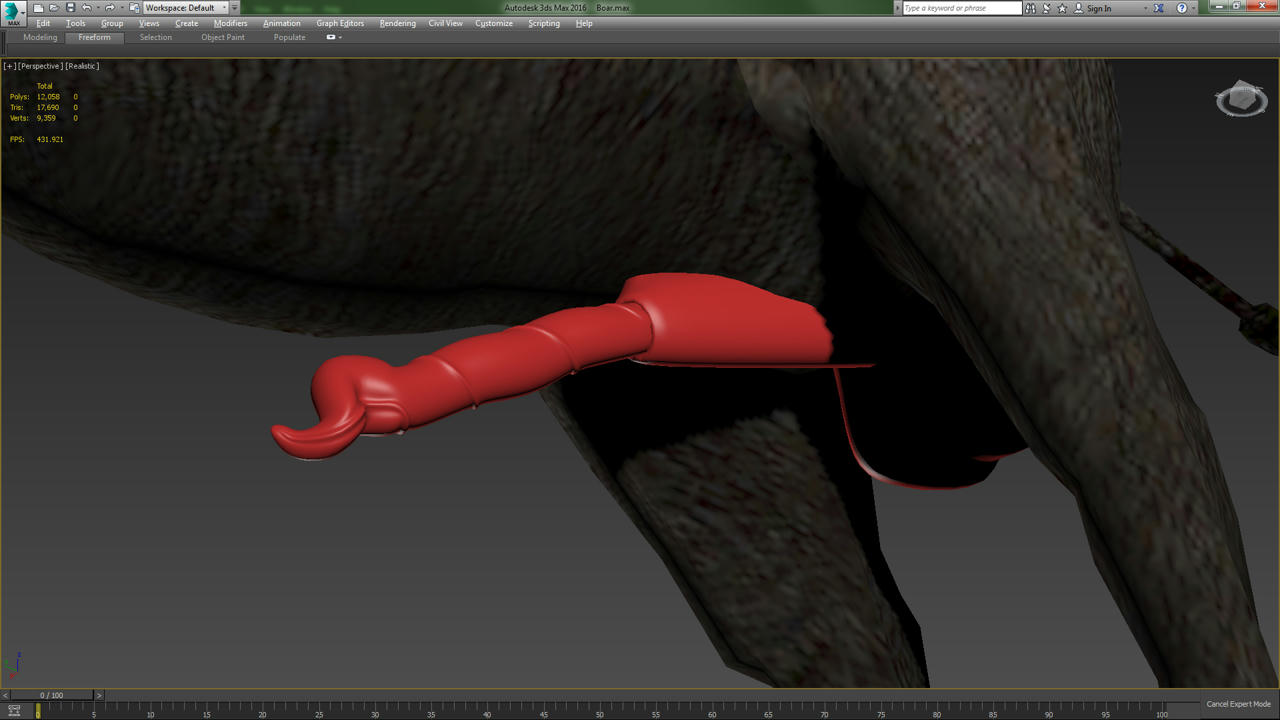Open the Mini Curve Editor icon

[x=14, y=710]
